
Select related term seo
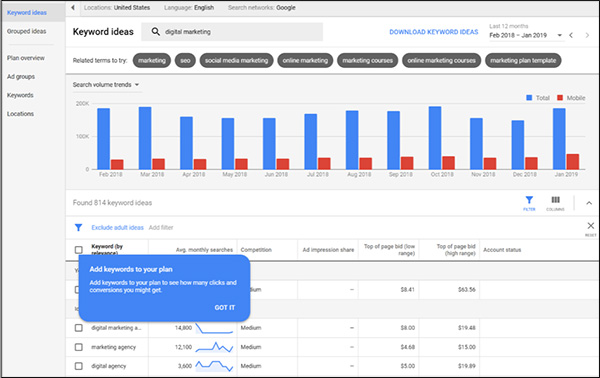[185, 60]
